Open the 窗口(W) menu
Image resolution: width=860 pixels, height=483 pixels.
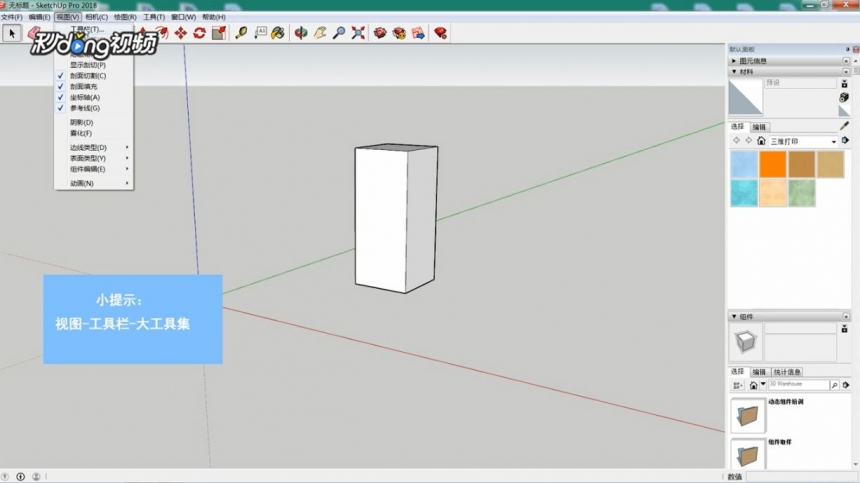[x=183, y=18]
